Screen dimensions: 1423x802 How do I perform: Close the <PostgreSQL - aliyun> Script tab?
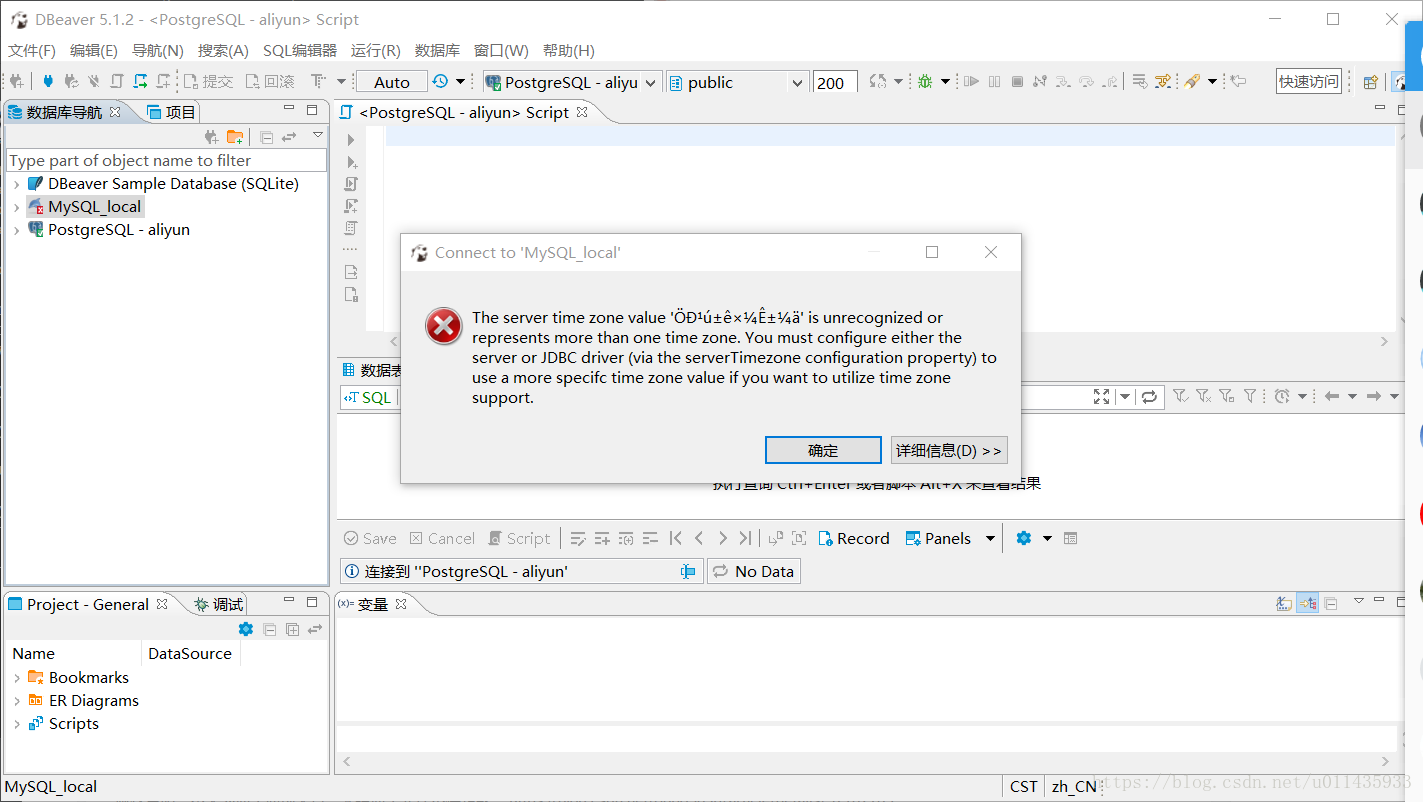(582, 112)
